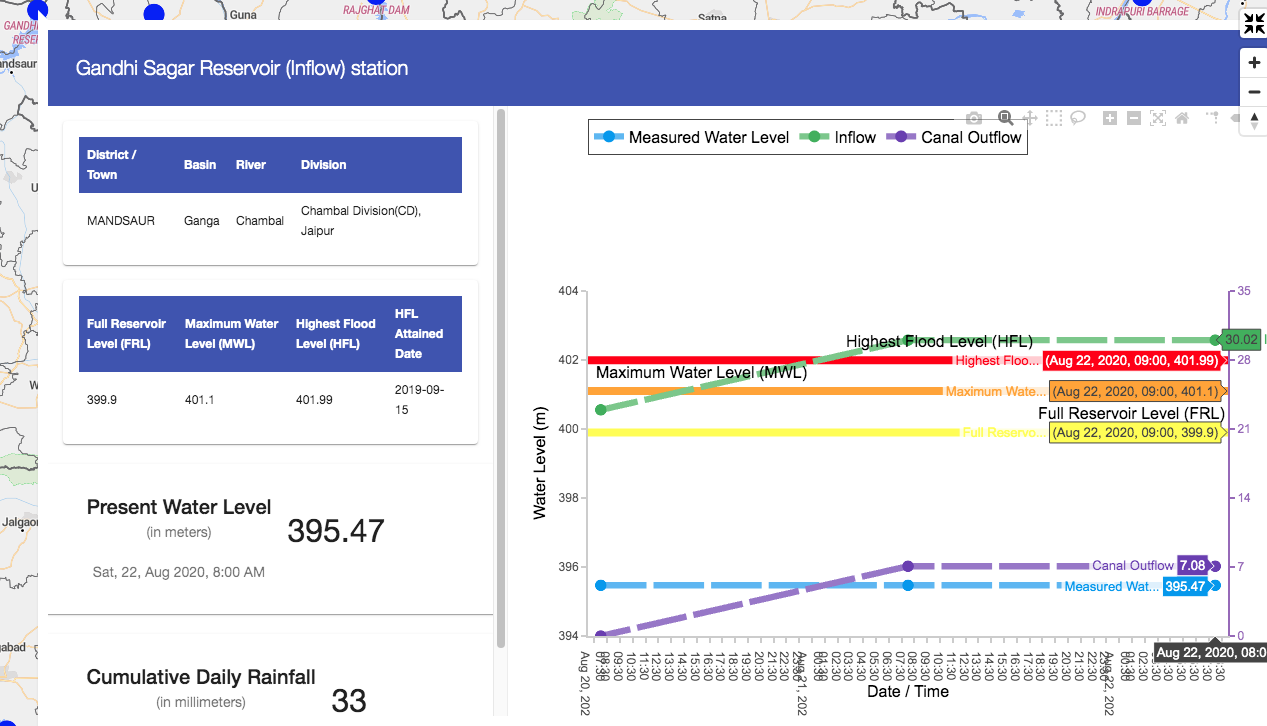Zoom in on the map
This screenshot has height=726, width=1267.
(1254, 63)
